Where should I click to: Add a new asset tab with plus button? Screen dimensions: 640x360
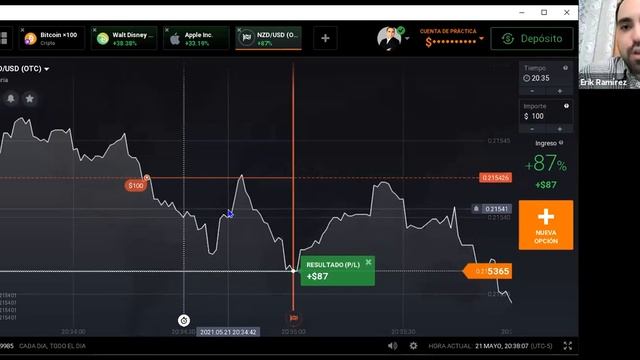click(325, 38)
